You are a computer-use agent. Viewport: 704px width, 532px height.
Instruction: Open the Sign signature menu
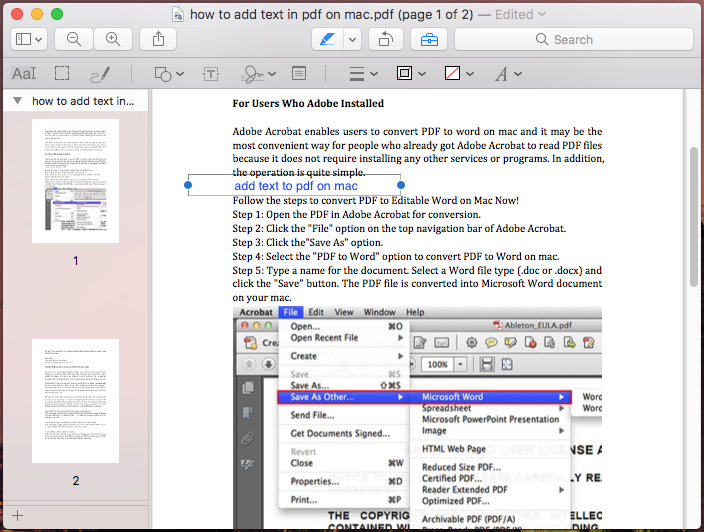coord(258,74)
